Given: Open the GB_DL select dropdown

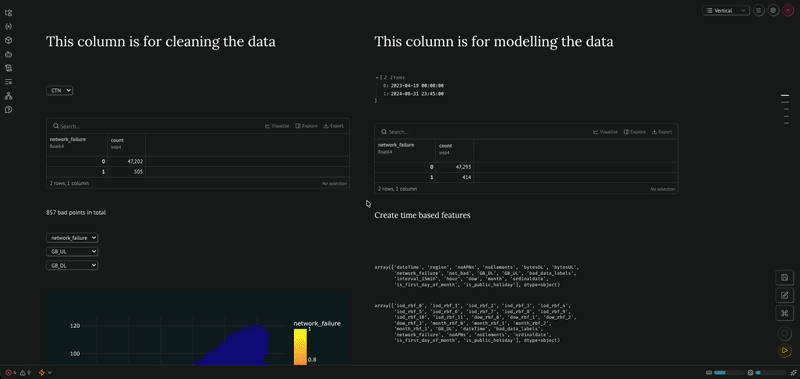Looking at the screenshot, I should (x=72, y=265).
